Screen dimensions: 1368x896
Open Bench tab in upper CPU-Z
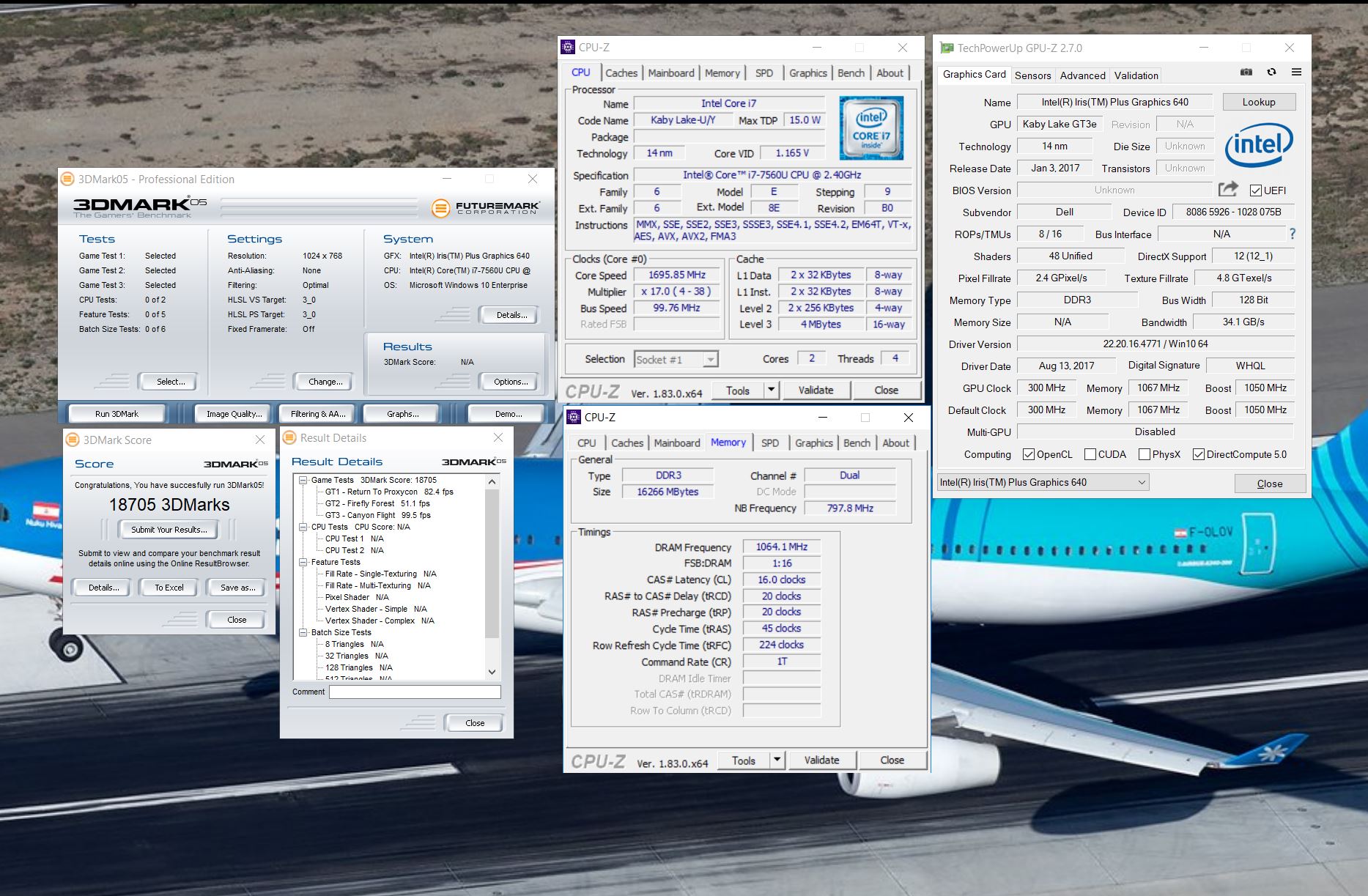point(851,73)
